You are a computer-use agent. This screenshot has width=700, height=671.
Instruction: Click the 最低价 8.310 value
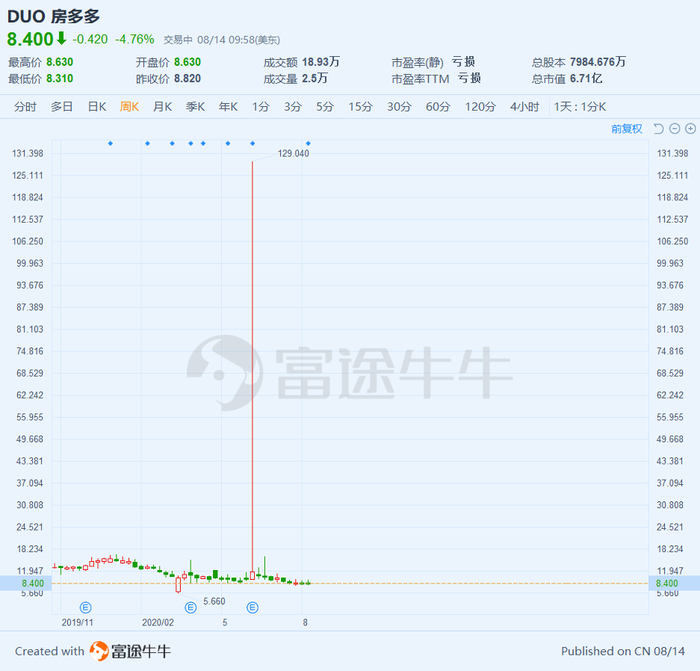tap(60, 79)
